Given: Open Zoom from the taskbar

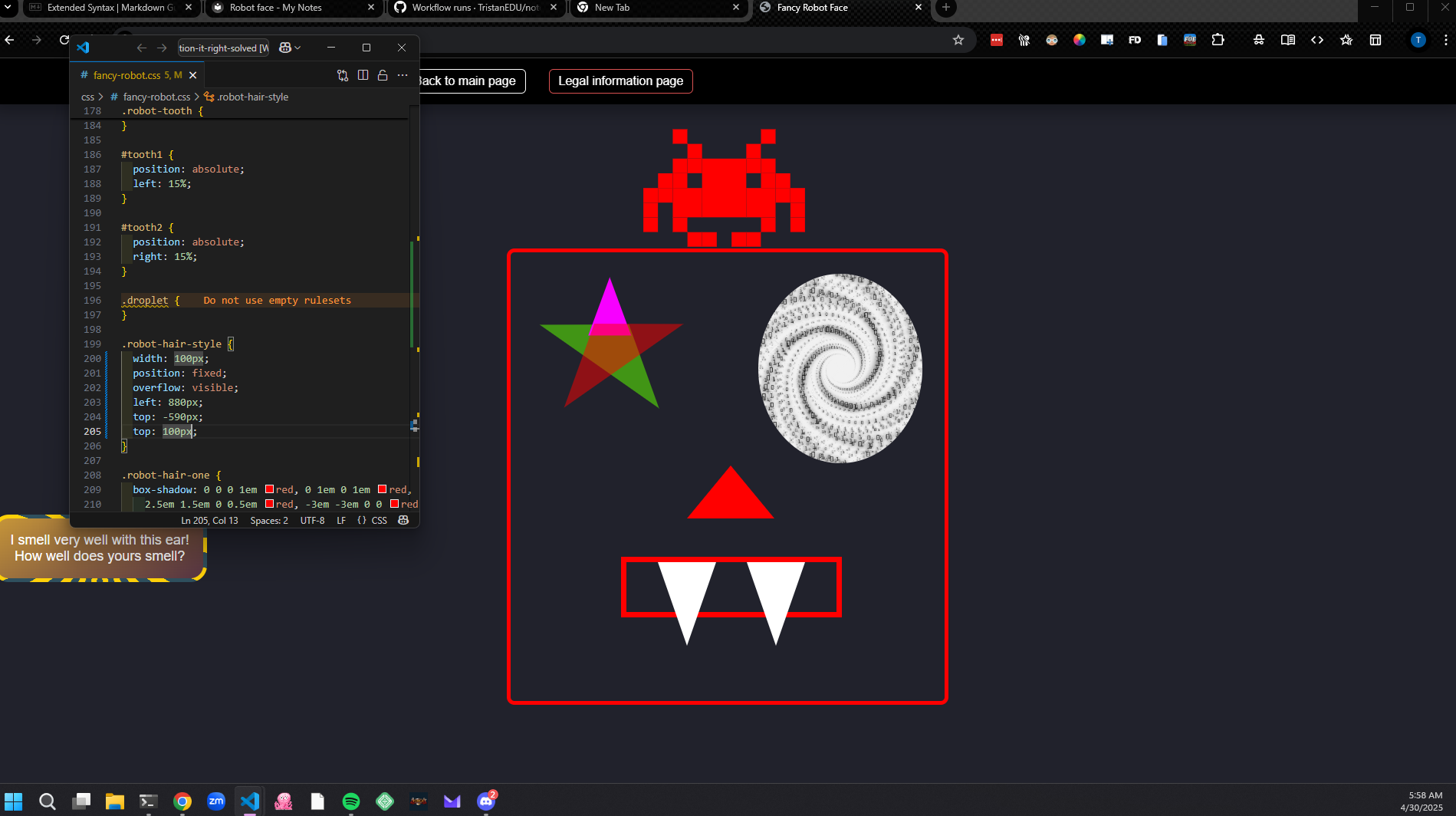Looking at the screenshot, I should pos(216,801).
